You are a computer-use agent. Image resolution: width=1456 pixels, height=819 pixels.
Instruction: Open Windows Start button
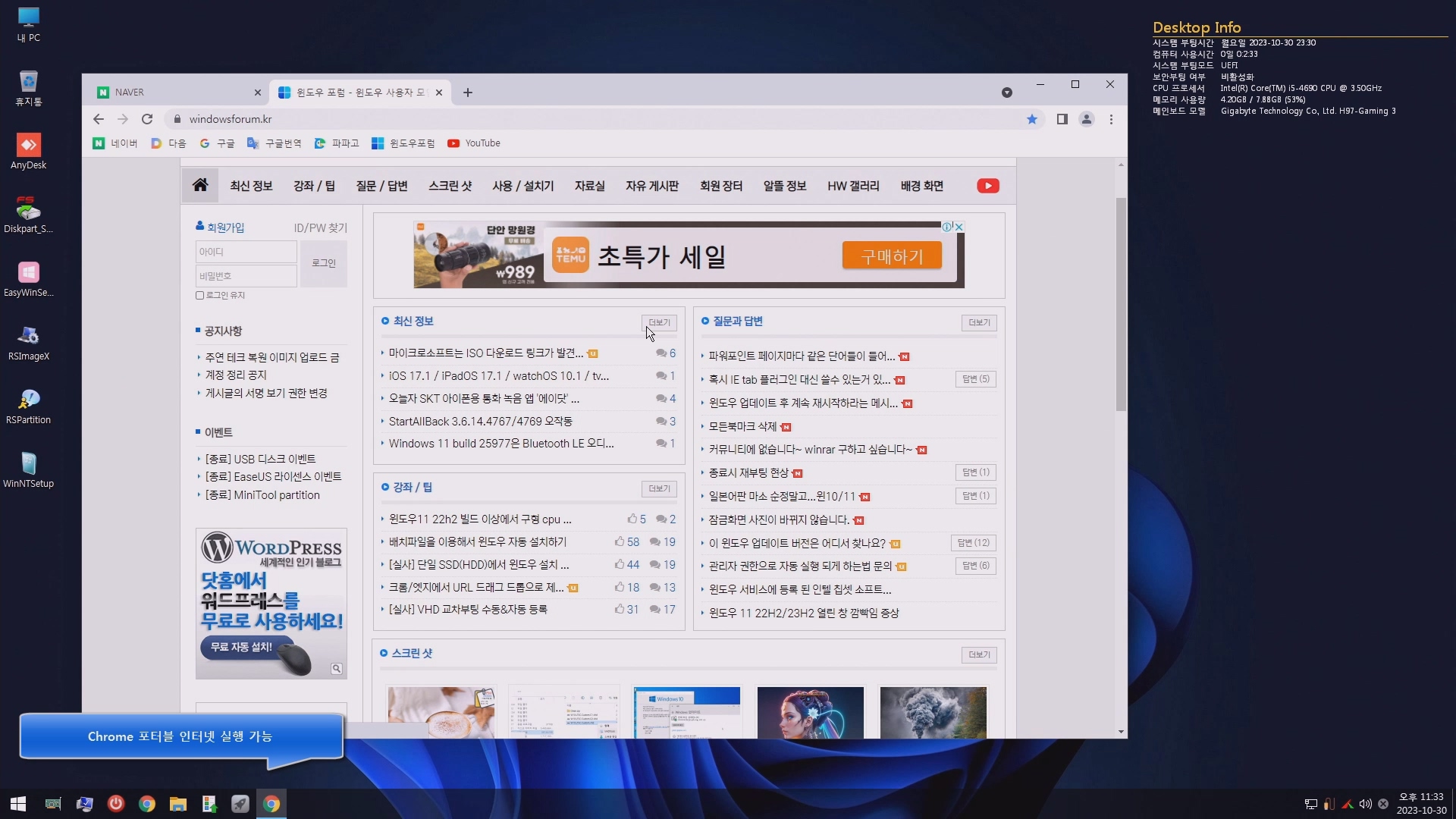coord(18,804)
